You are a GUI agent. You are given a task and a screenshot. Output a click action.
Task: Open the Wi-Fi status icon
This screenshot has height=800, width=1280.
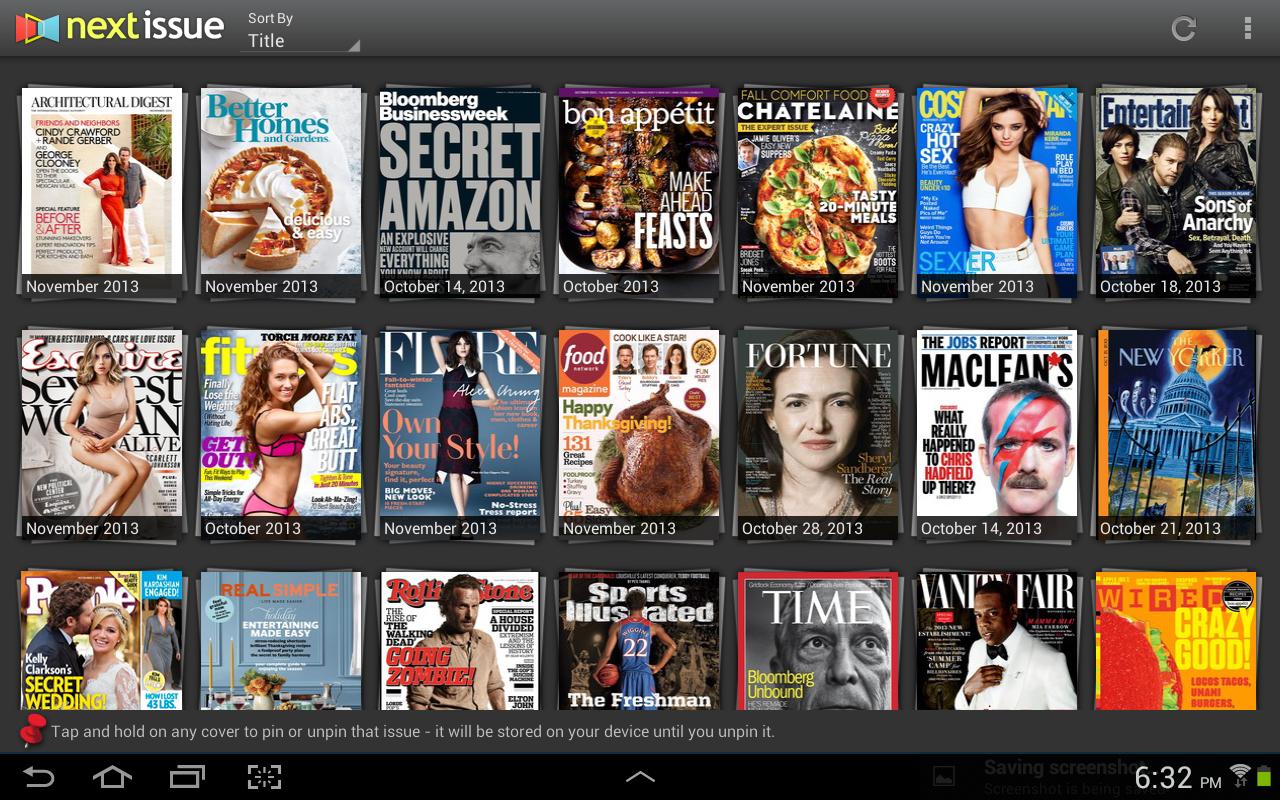(1241, 775)
